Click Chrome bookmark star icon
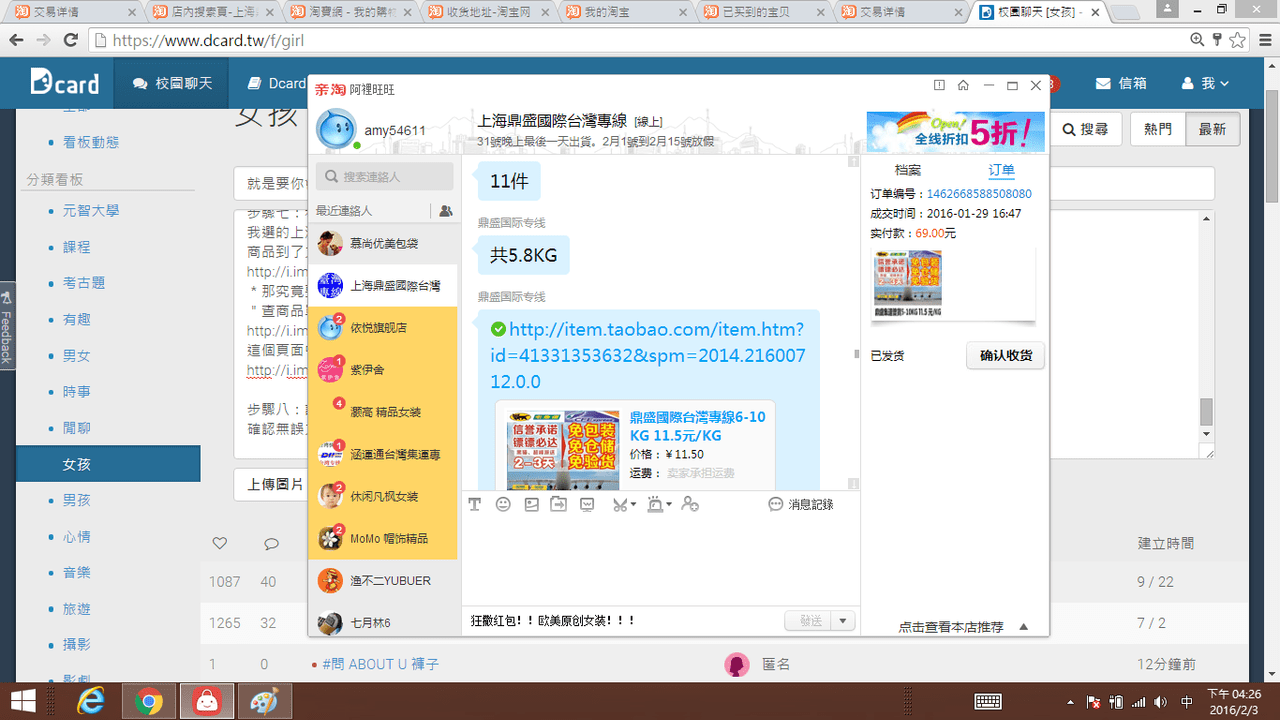The width and height of the screenshot is (1280, 720). point(1238,40)
